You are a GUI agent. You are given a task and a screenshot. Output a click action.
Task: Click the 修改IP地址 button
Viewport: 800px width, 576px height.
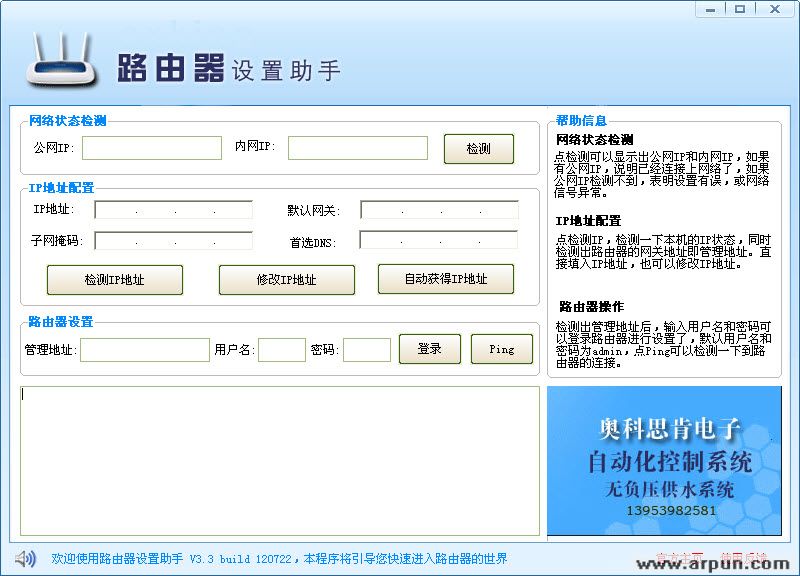[x=286, y=280]
